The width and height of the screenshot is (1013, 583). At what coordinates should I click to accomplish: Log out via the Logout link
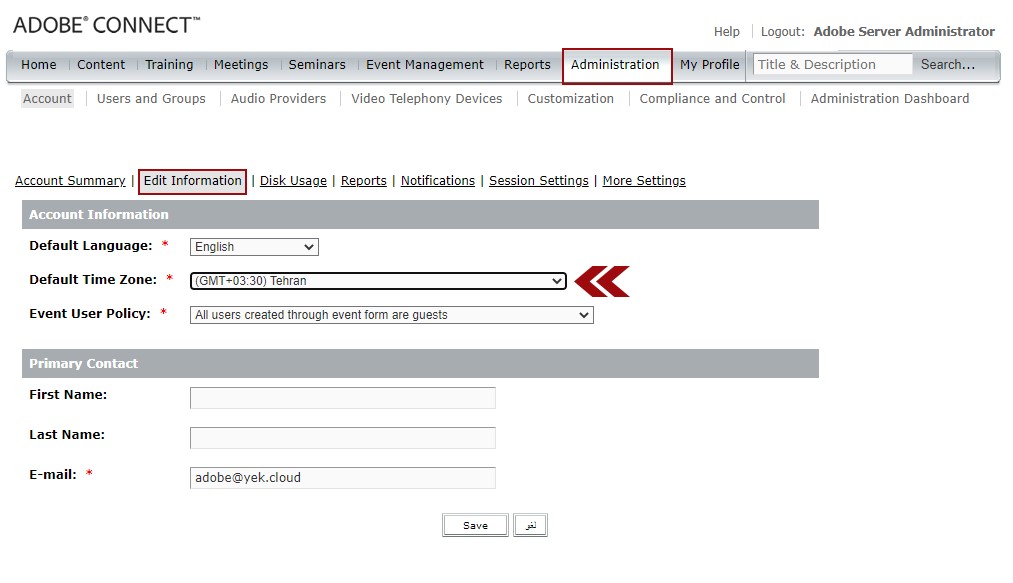click(x=782, y=32)
